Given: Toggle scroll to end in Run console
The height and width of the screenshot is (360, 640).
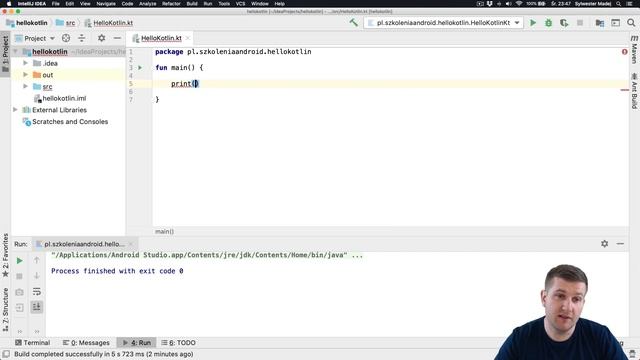Looking at the screenshot, I should click(x=36, y=307).
